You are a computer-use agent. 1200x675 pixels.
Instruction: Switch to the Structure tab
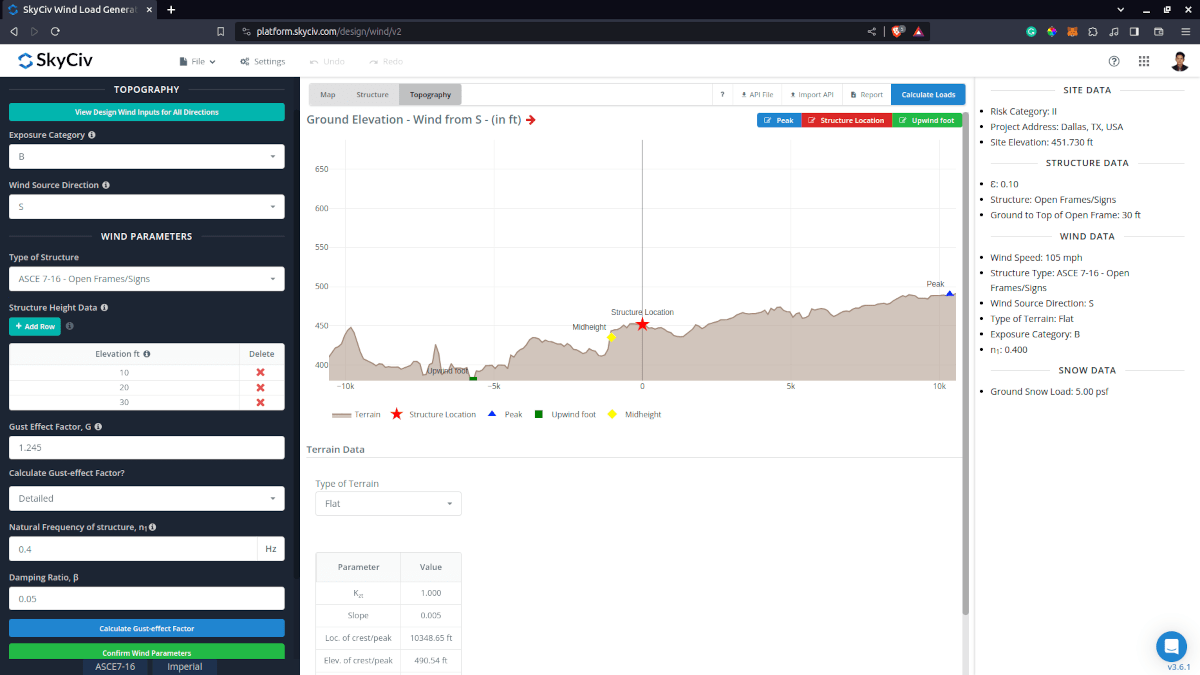tap(372, 95)
